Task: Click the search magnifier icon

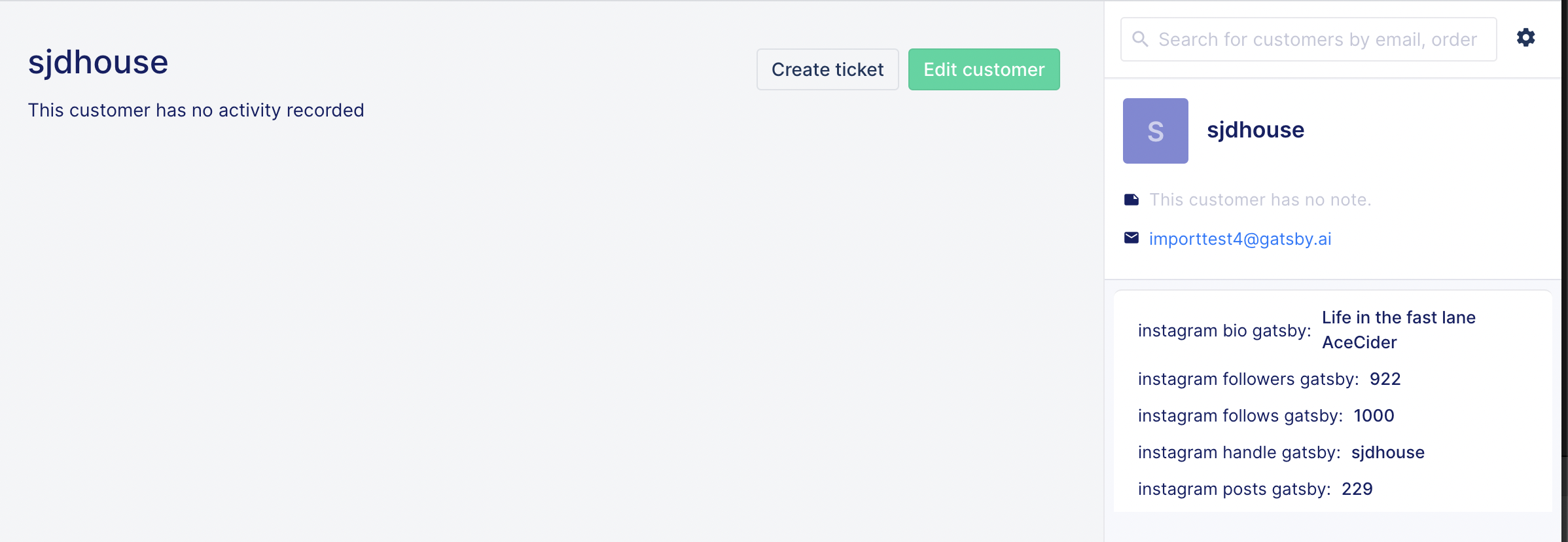Action: pyautogui.click(x=1140, y=39)
